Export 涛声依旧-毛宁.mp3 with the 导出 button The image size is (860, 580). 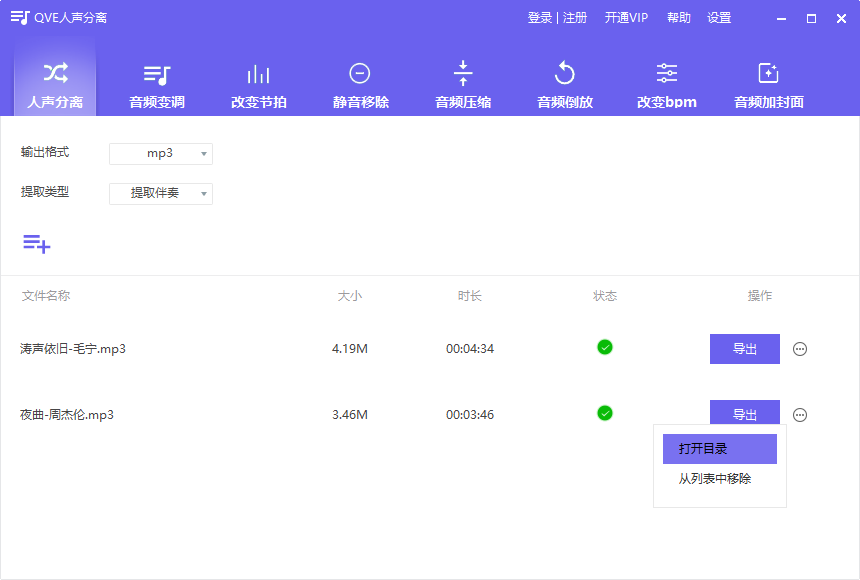coord(744,348)
